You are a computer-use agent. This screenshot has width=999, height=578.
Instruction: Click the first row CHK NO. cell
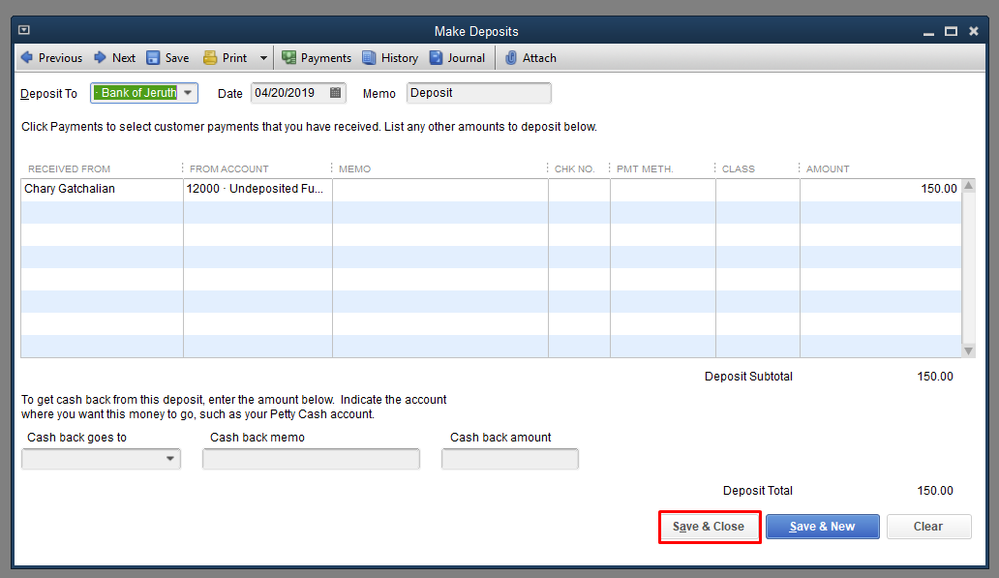pyautogui.click(x=579, y=189)
